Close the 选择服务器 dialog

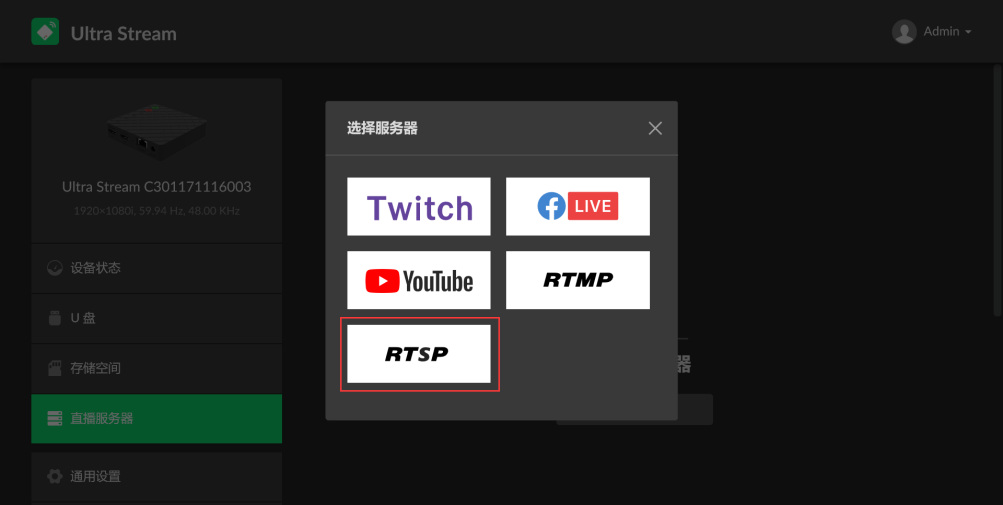(655, 129)
